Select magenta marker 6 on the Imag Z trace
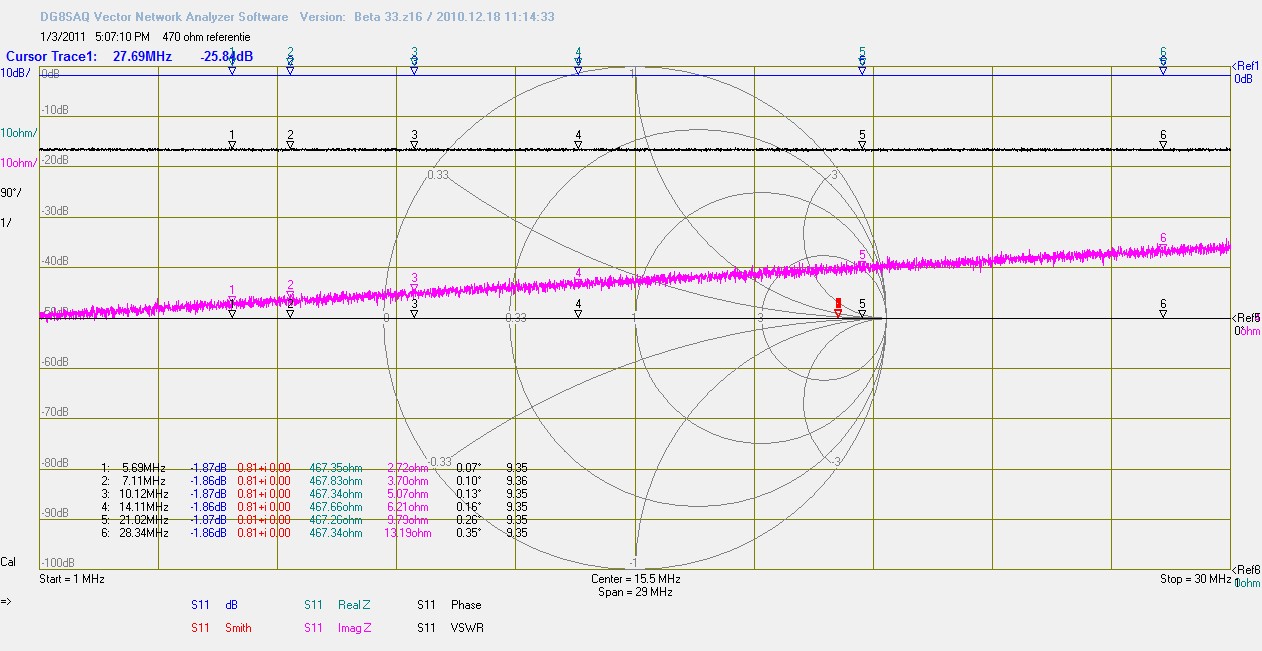1262x651 pixels. 1163,243
